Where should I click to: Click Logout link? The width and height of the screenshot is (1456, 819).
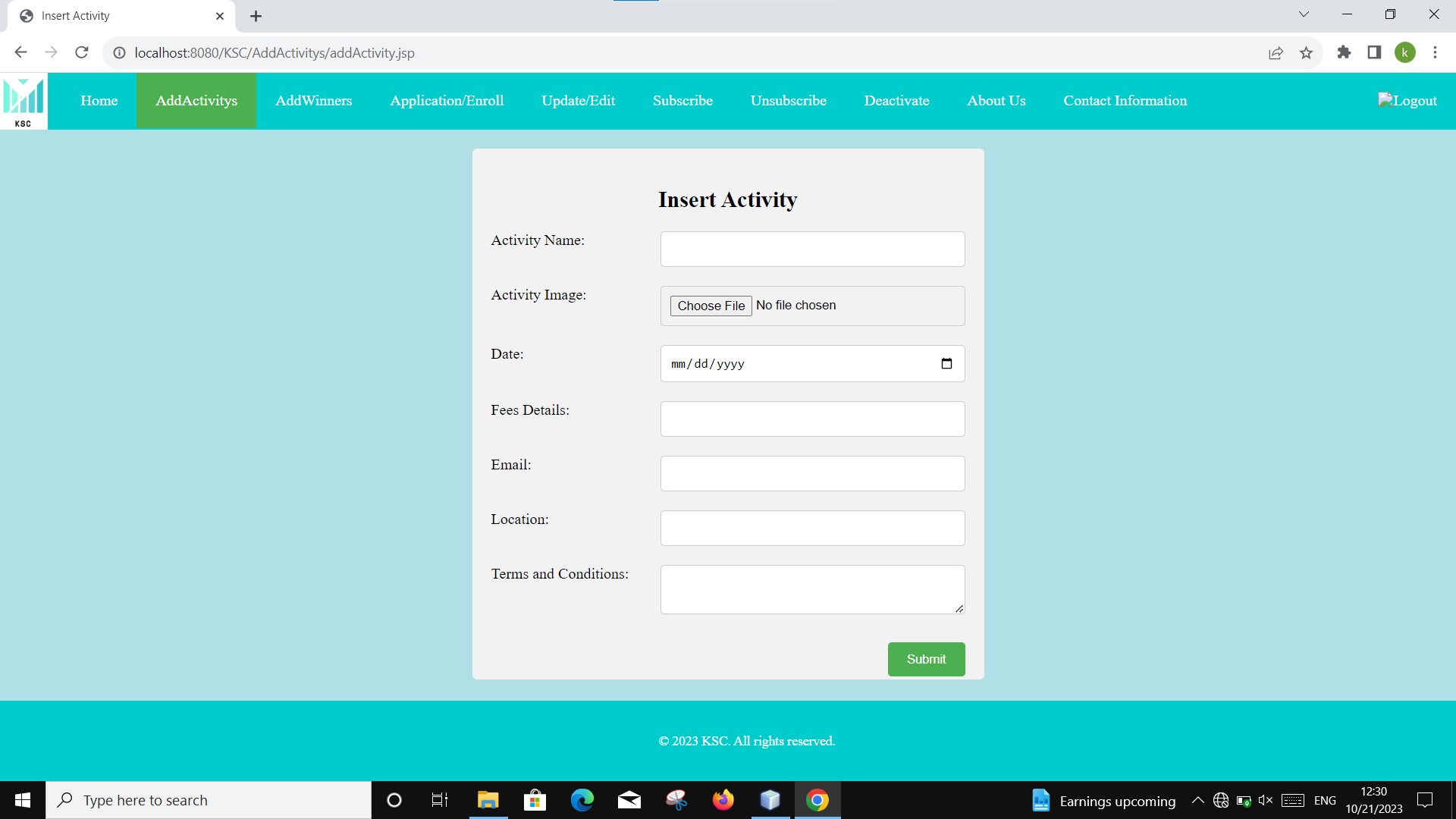[1407, 101]
